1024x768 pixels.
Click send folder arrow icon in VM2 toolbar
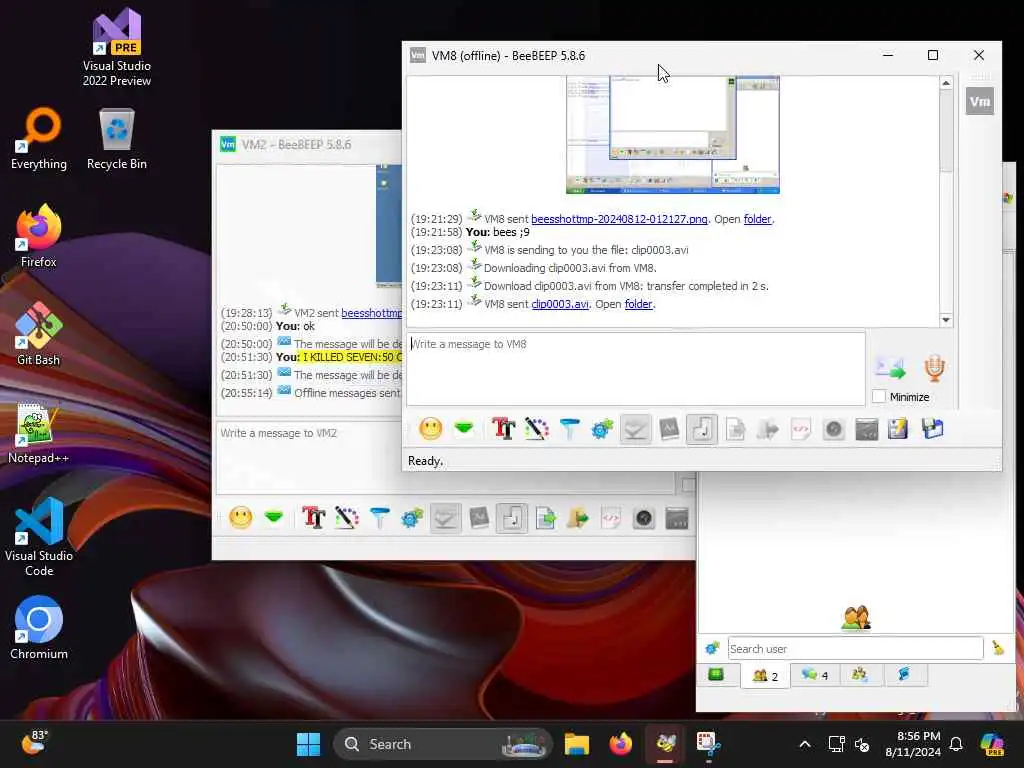[578, 519]
